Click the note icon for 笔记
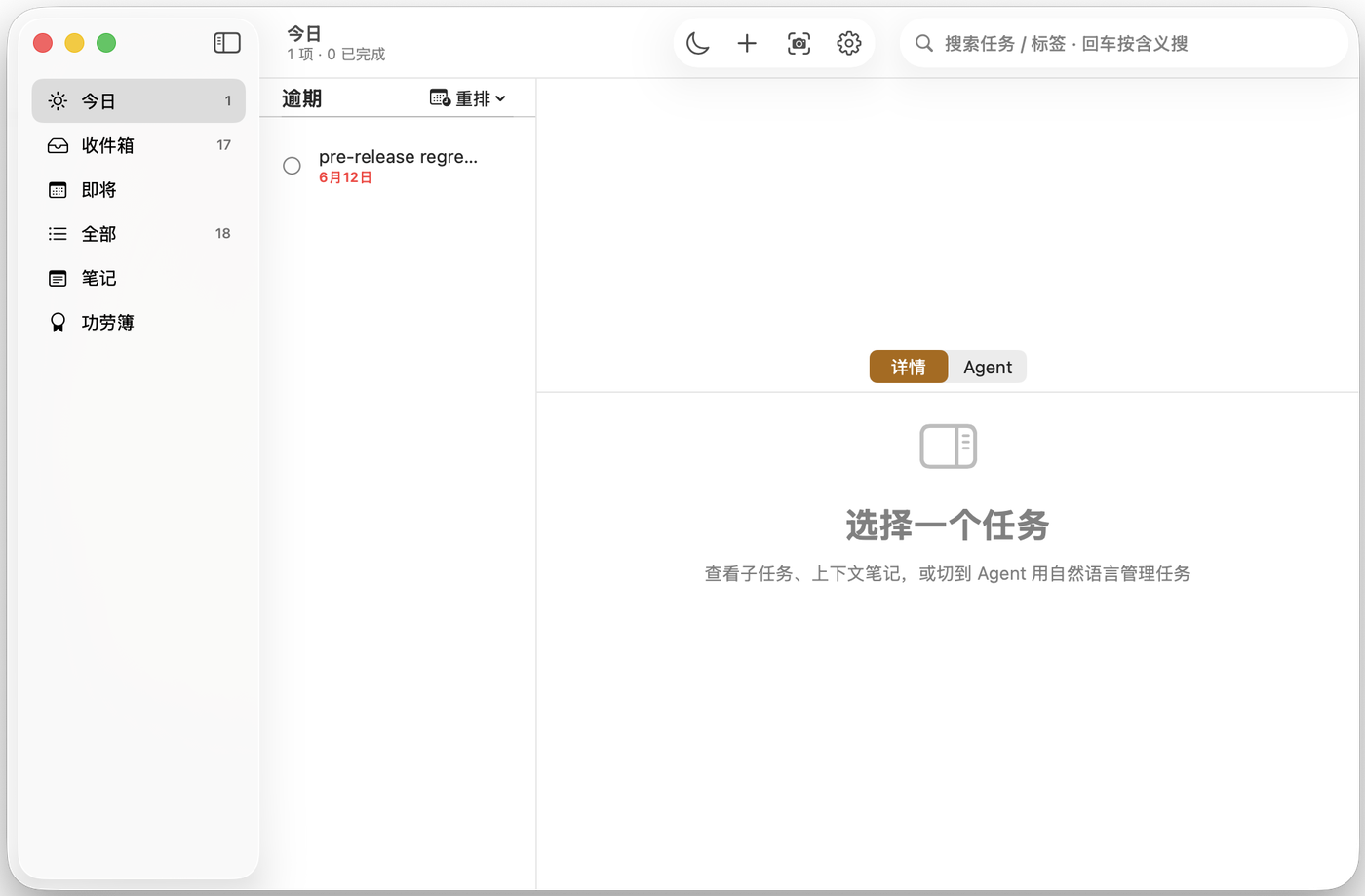 click(58, 279)
